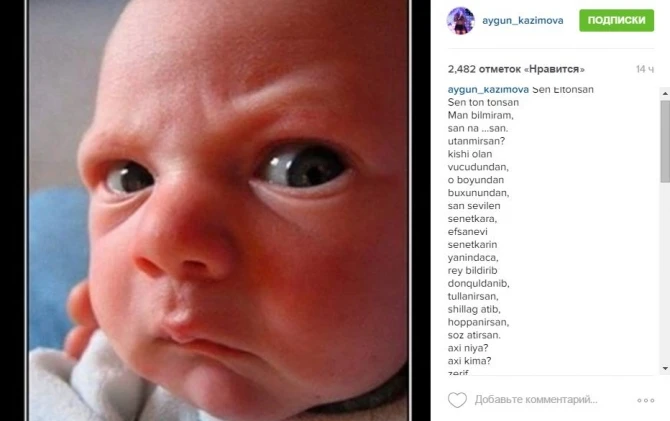Like the post with the heart icon
This screenshot has width=670, height=421.
[x=457, y=400]
